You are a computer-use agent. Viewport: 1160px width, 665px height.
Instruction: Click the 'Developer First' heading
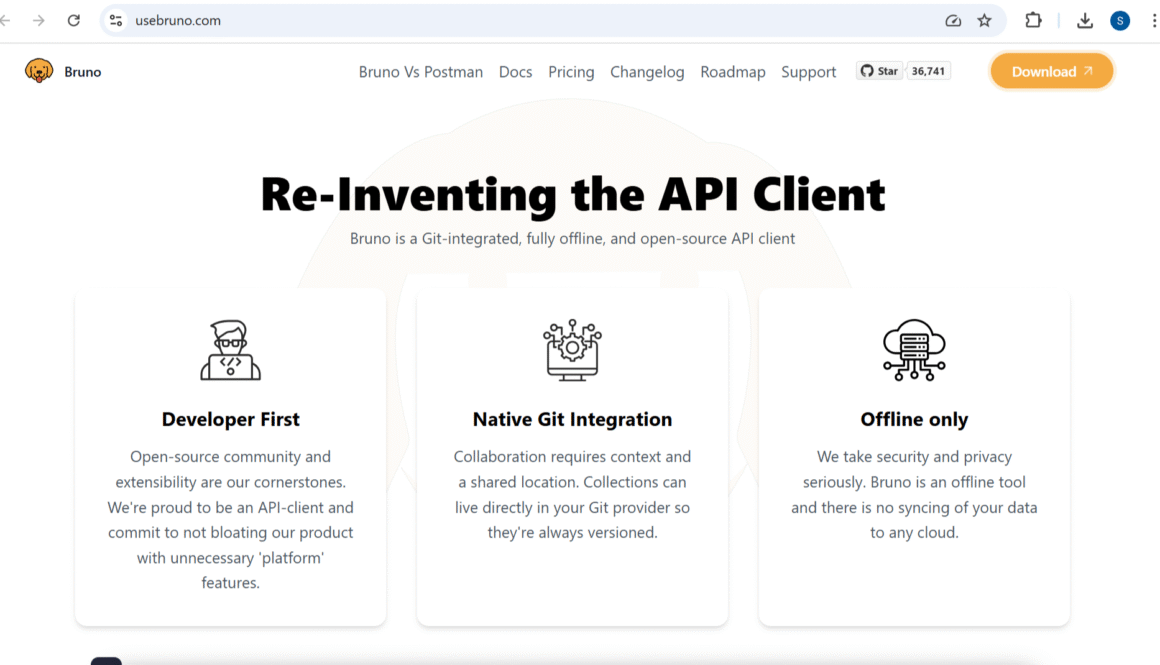[x=231, y=419]
